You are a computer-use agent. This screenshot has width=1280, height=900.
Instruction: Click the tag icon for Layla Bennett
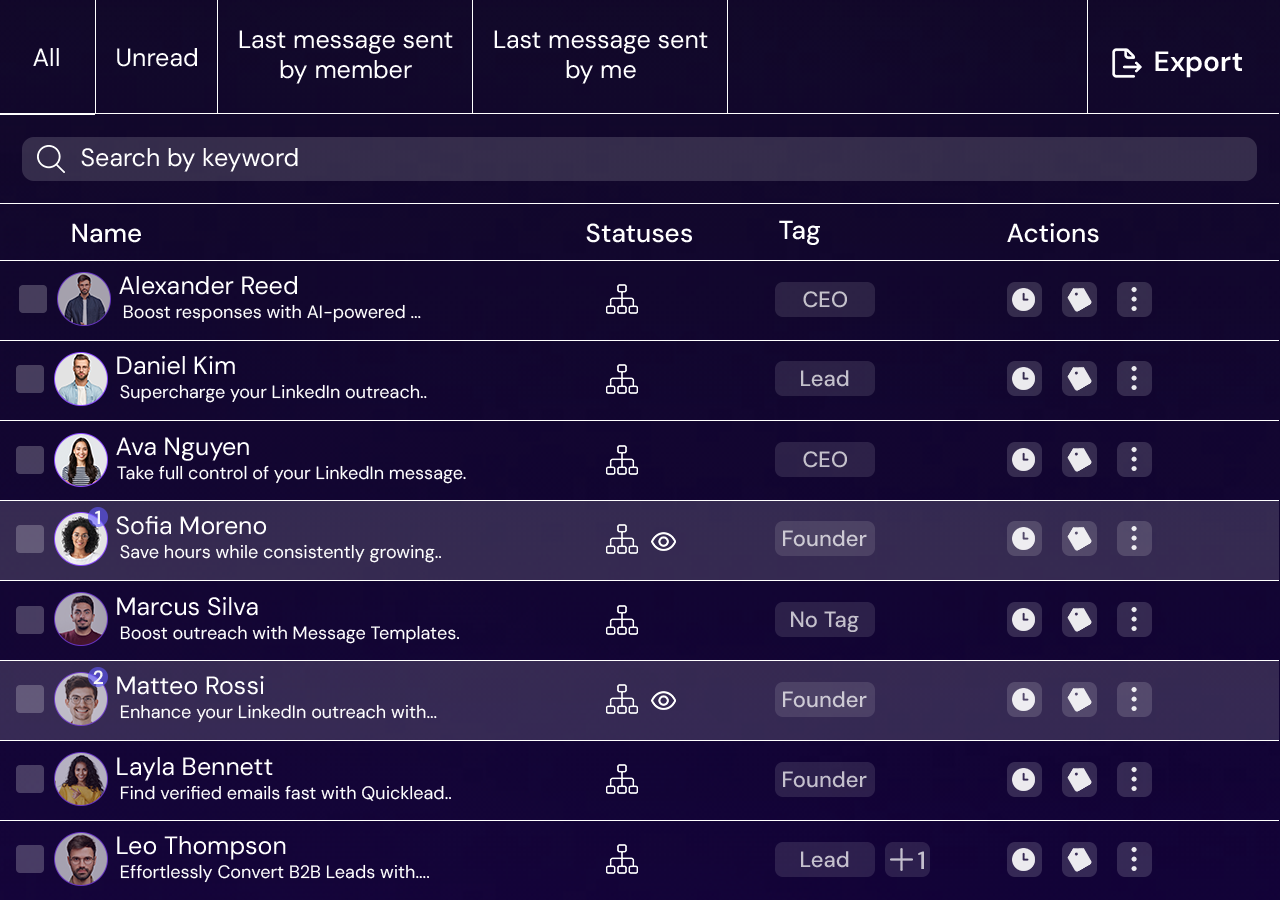coord(1079,779)
